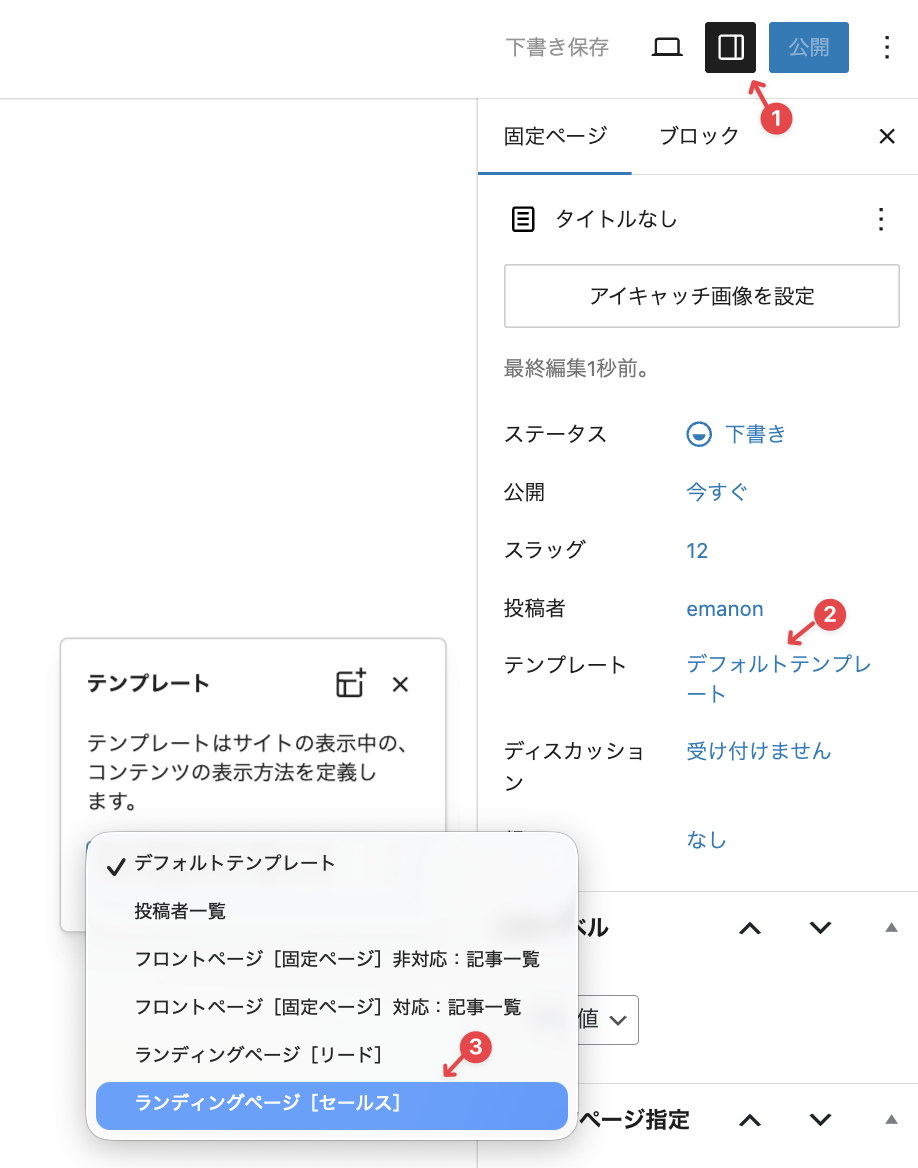The height and width of the screenshot is (1168, 918).
Task: Switch to the ブロック tab
Action: (699, 136)
